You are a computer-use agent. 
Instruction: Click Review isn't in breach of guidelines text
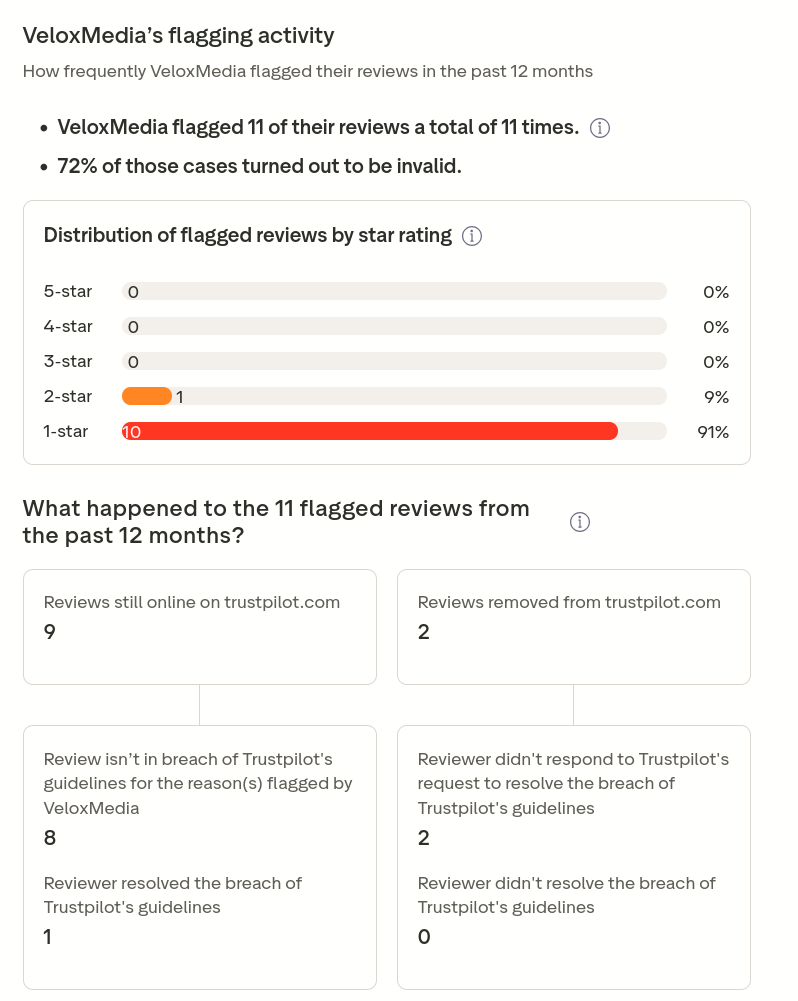click(x=198, y=783)
